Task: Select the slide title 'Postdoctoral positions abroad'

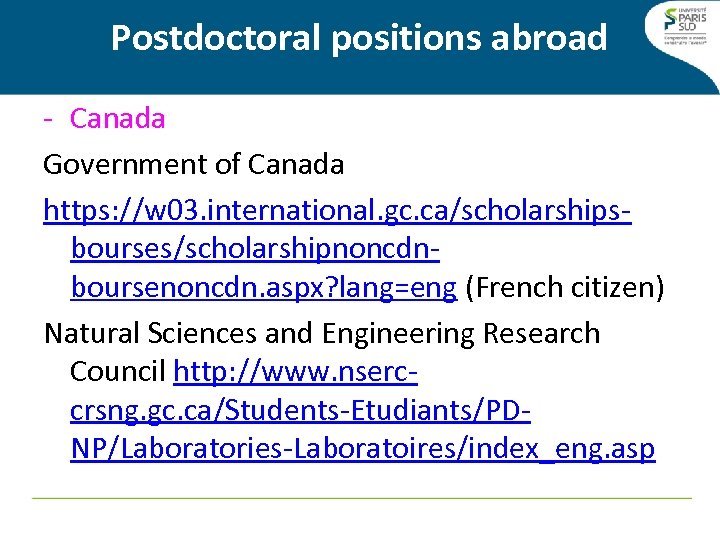Action: (358, 38)
